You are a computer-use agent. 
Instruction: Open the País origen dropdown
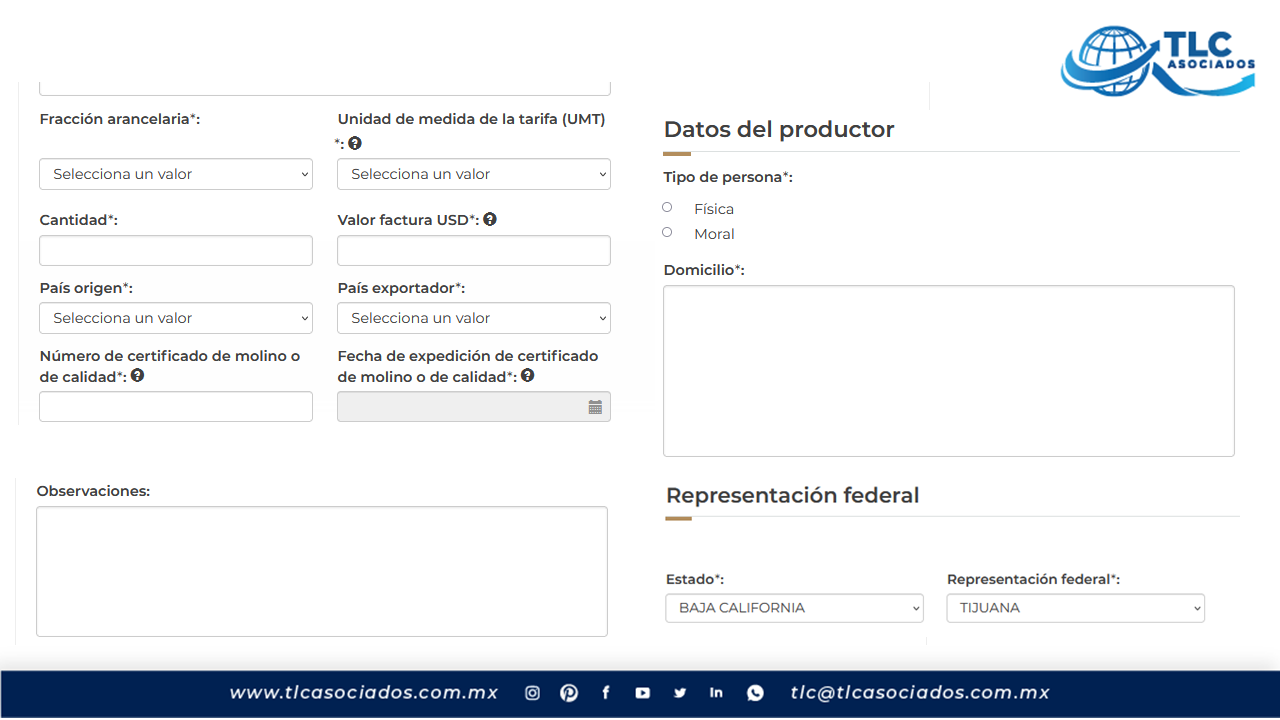(176, 318)
